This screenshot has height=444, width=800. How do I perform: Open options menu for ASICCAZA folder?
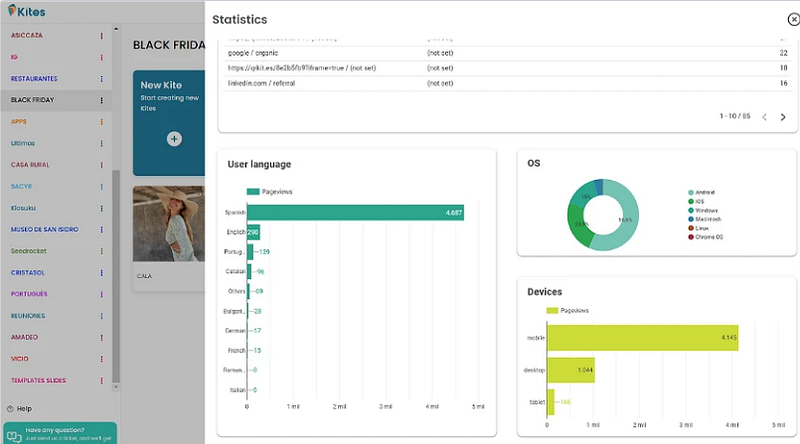coord(102,36)
